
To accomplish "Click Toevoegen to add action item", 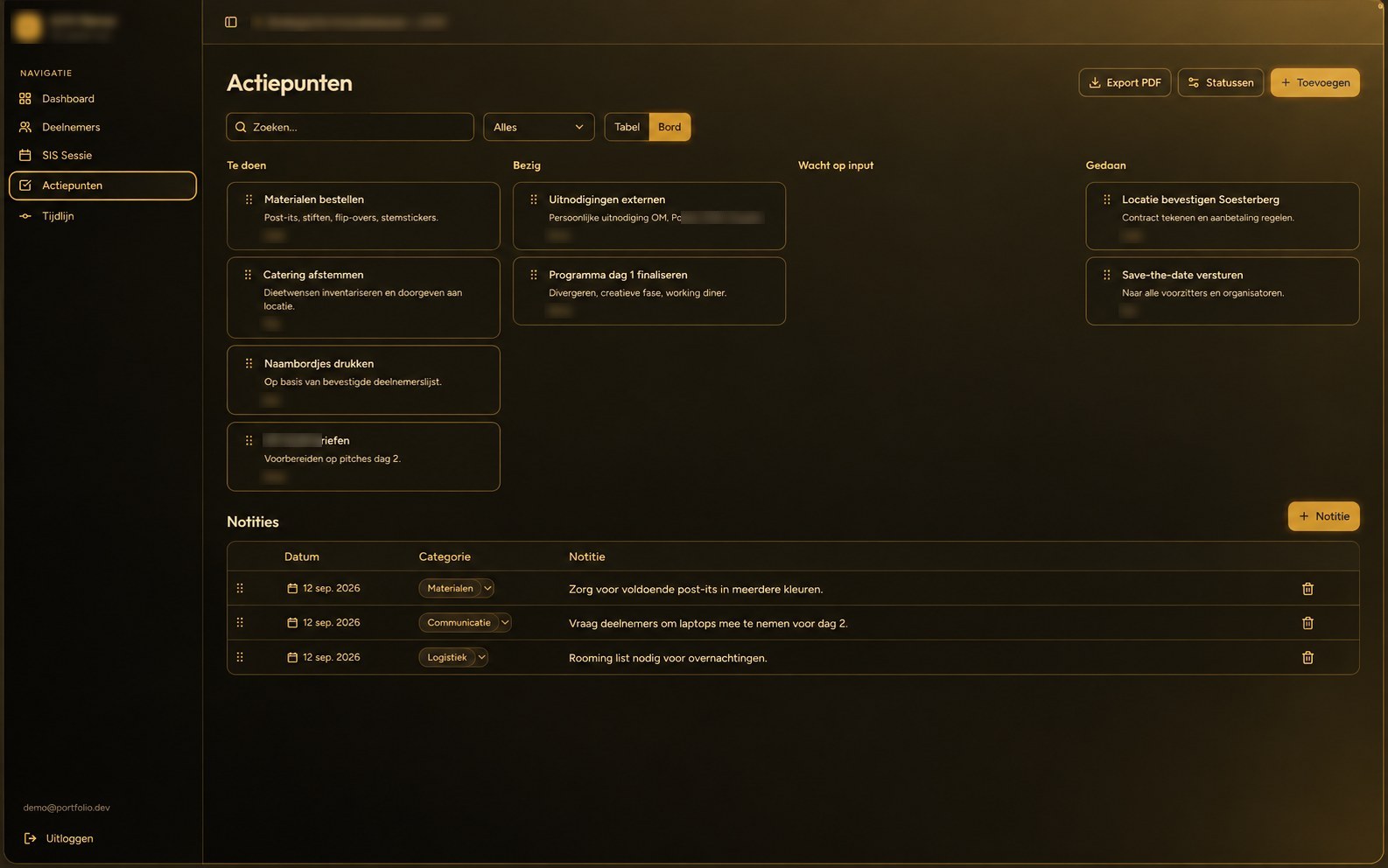I will tap(1314, 82).
